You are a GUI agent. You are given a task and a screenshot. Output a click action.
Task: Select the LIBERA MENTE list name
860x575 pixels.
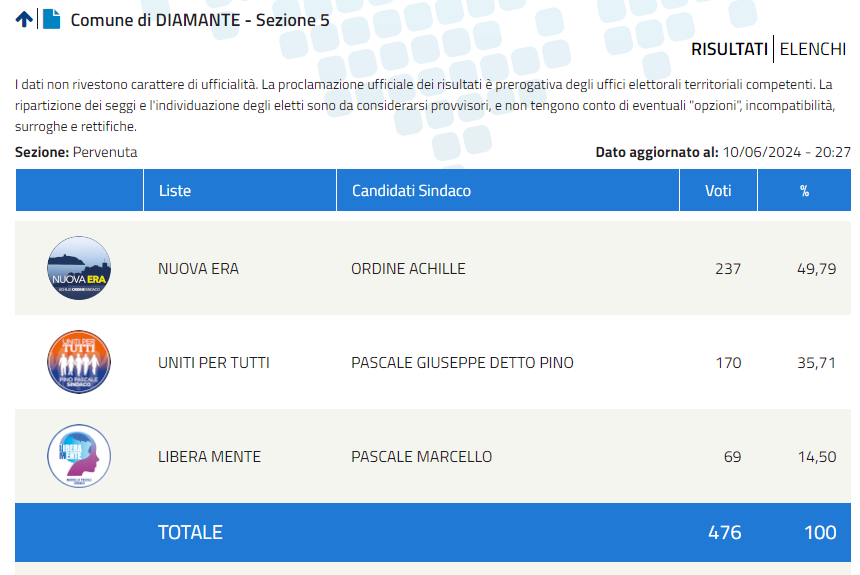(x=210, y=456)
